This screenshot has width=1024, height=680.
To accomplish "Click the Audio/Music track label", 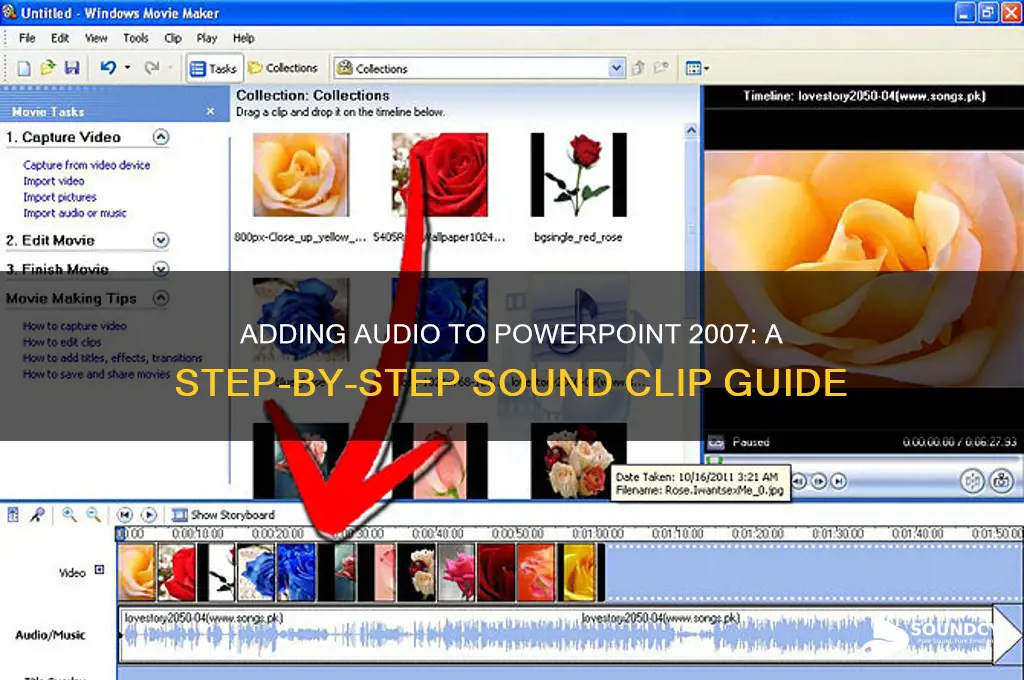I will point(50,635).
